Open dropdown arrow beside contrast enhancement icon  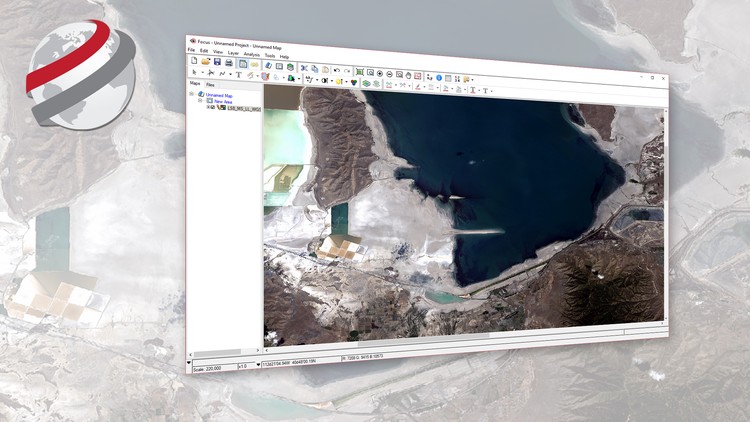(x=331, y=81)
